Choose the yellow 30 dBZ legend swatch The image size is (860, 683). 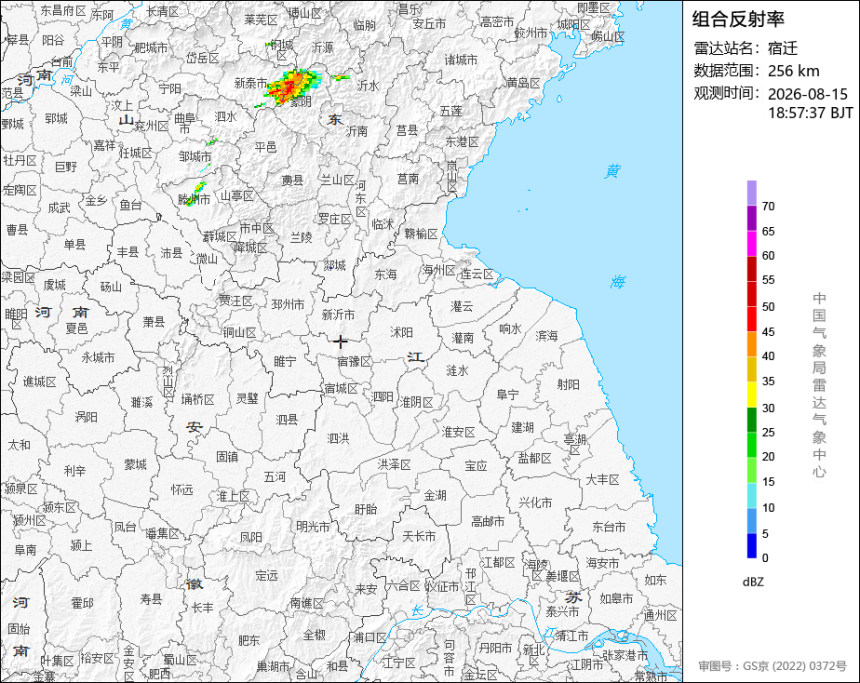[751, 394]
